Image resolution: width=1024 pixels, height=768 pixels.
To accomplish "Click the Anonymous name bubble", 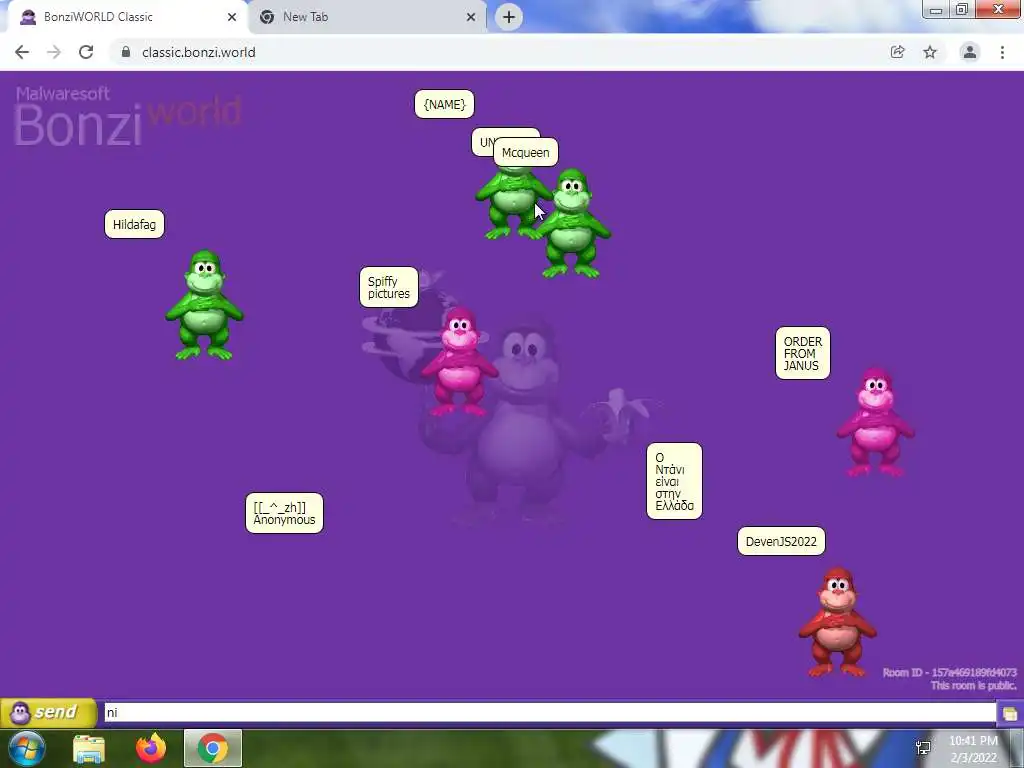I will 284,513.
